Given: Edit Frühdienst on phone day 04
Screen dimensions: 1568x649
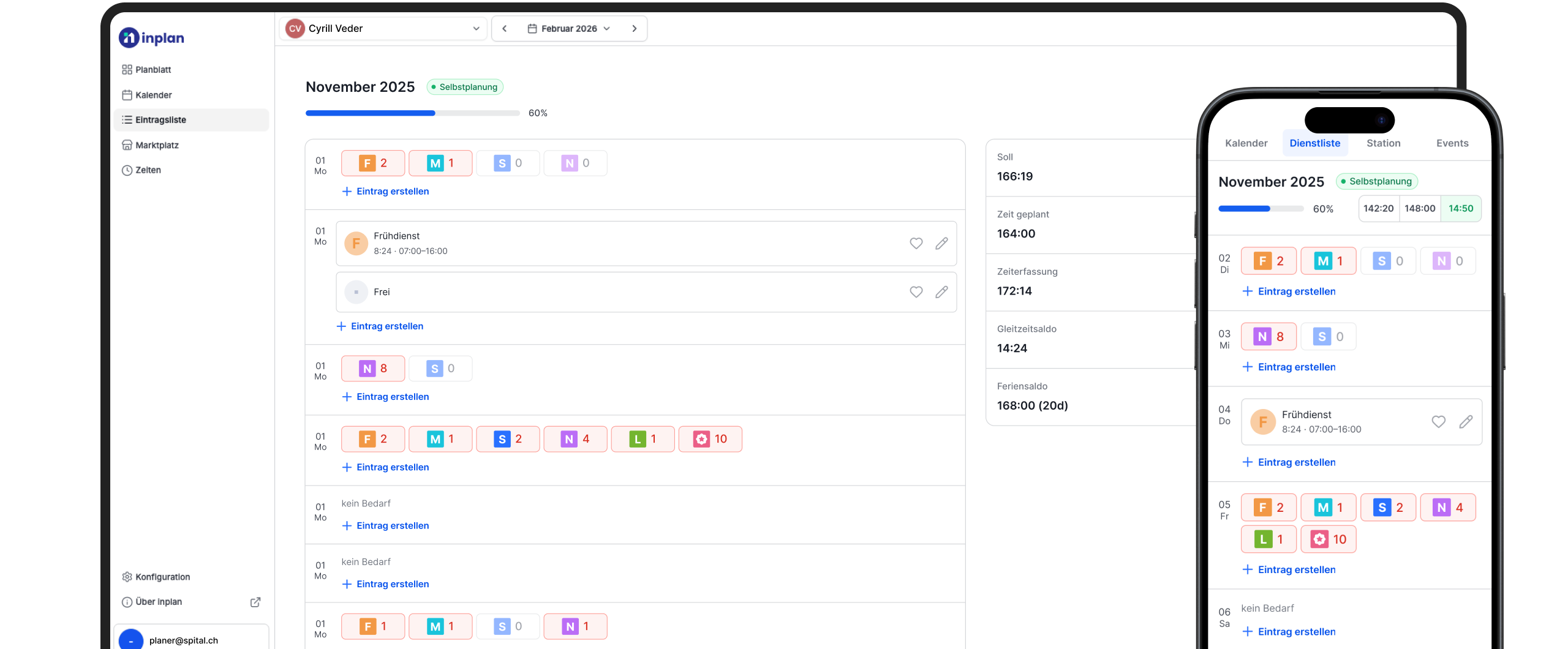Looking at the screenshot, I should (x=1466, y=422).
